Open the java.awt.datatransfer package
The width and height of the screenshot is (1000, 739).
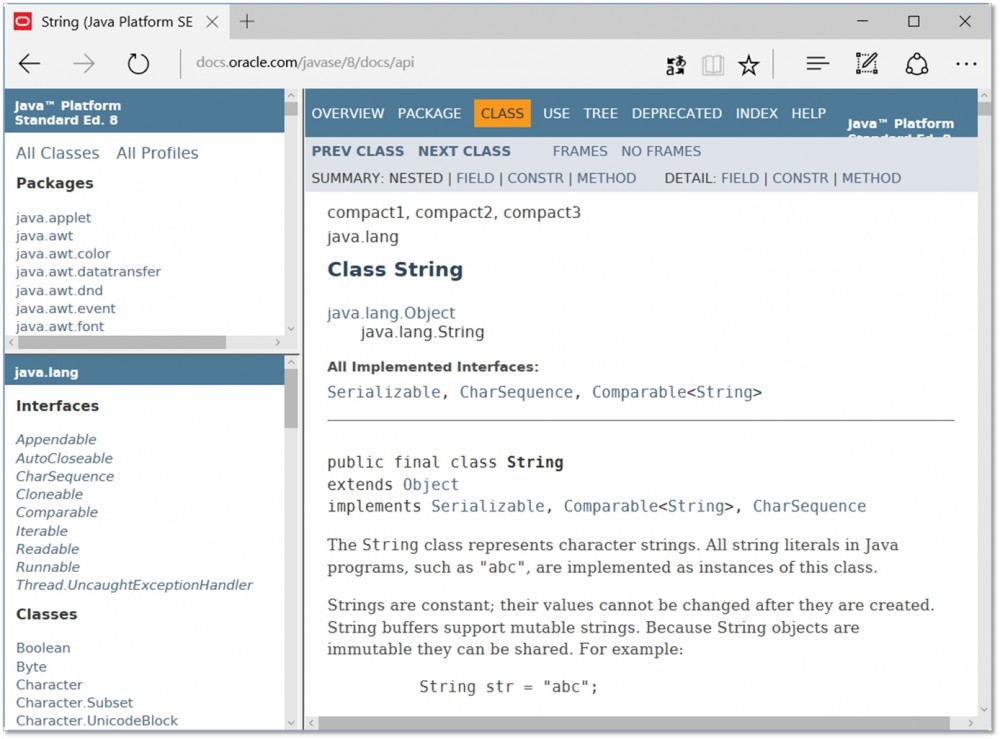point(88,272)
